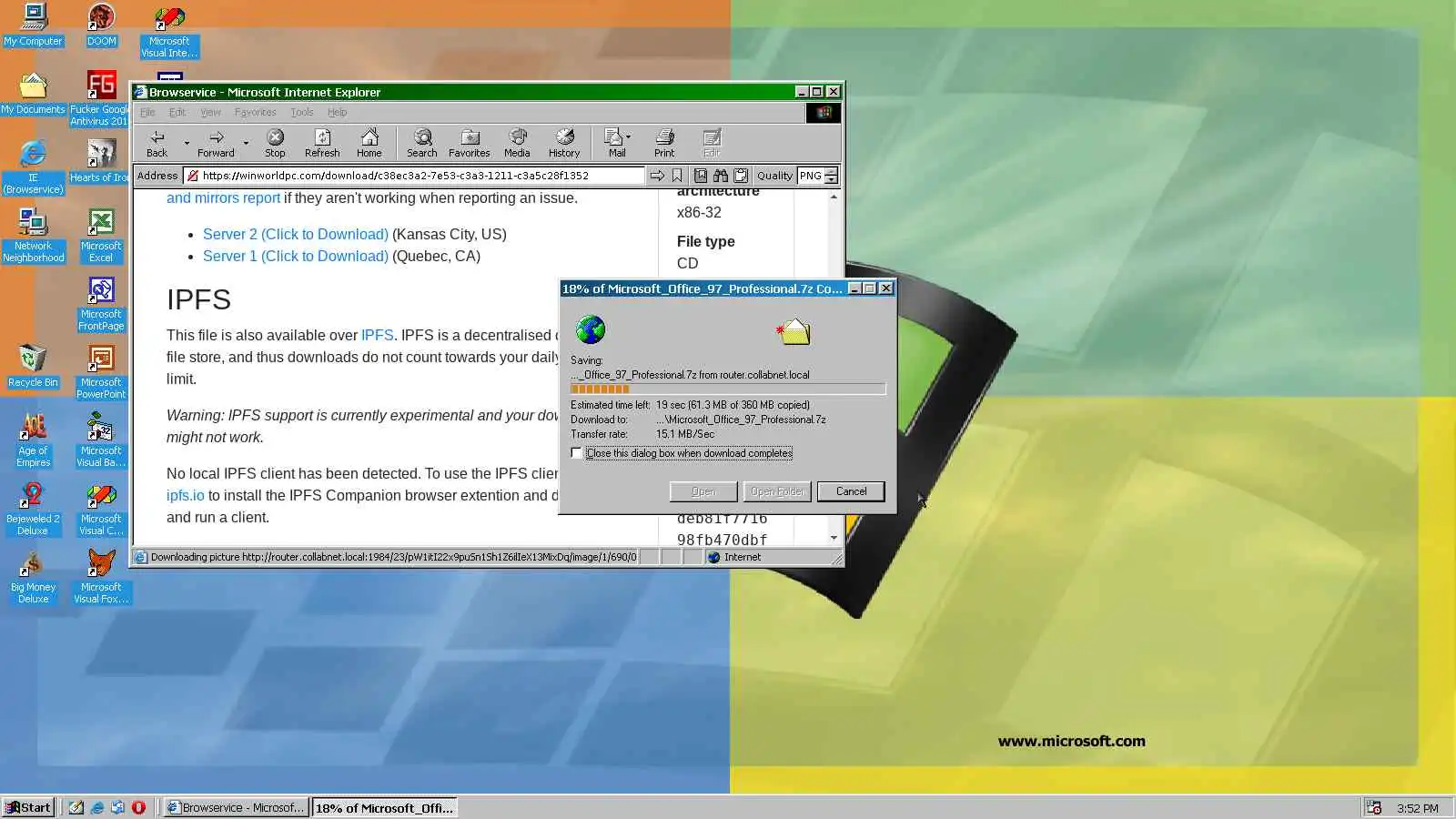Open the Back history dropdown arrow
This screenshot has height=819, width=1456.
point(187,143)
